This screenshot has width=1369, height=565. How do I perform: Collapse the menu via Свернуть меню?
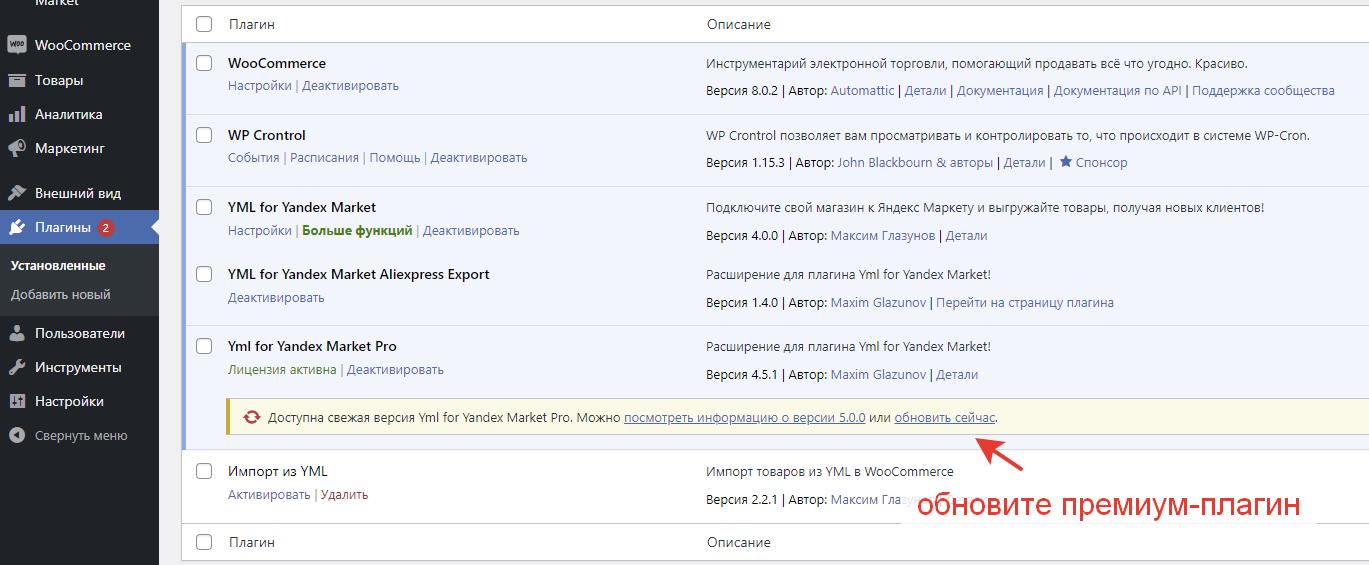pos(80,435)
